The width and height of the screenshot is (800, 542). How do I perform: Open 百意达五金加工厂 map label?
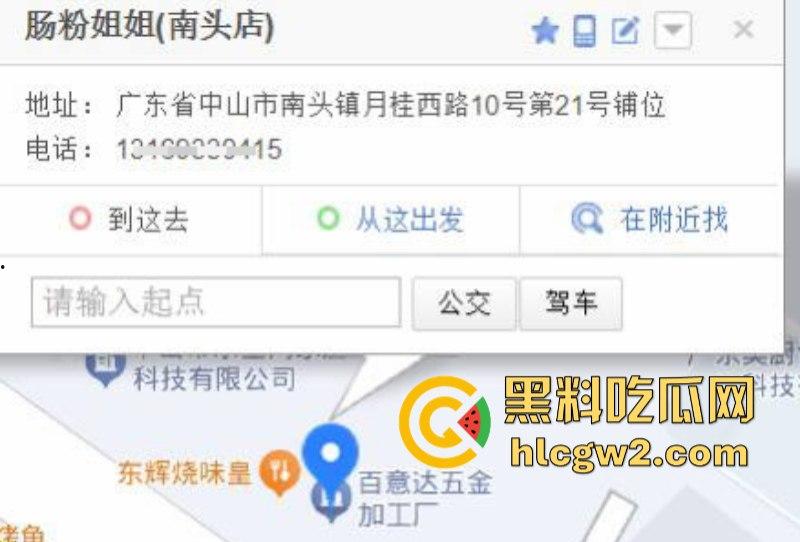click(x=424, y=499)
